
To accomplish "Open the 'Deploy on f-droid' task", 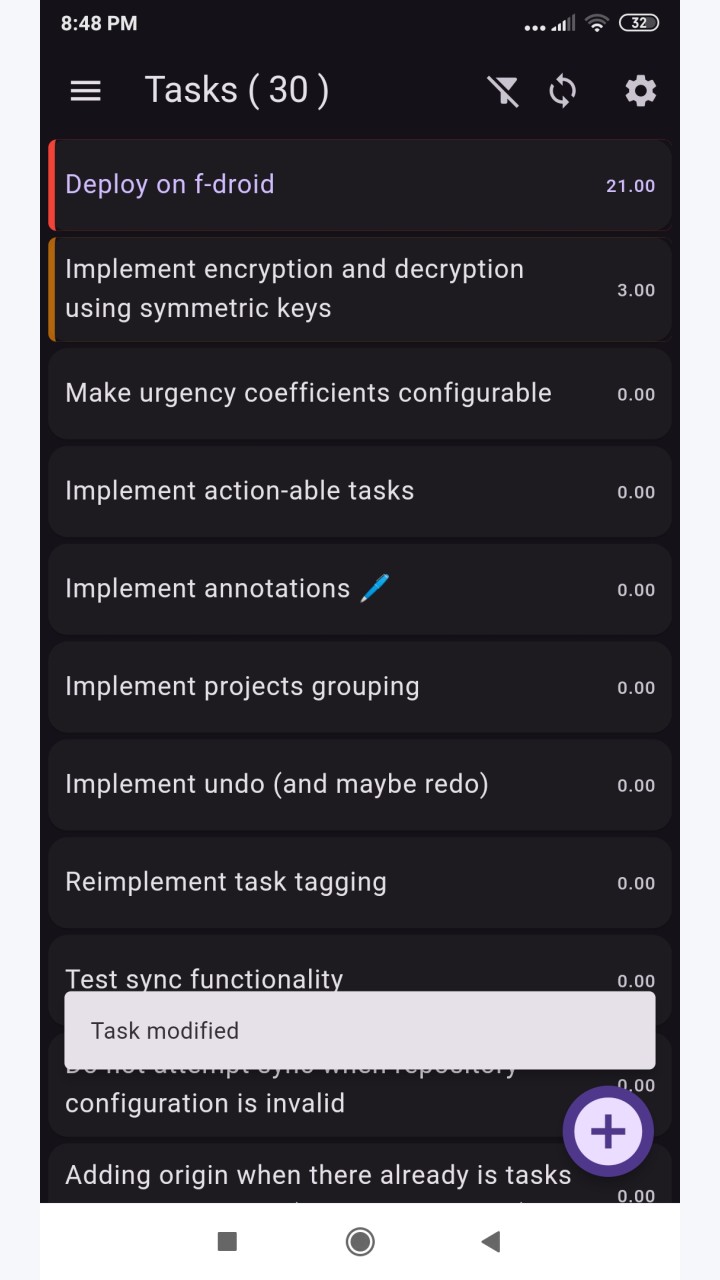I will coord(360,185).
